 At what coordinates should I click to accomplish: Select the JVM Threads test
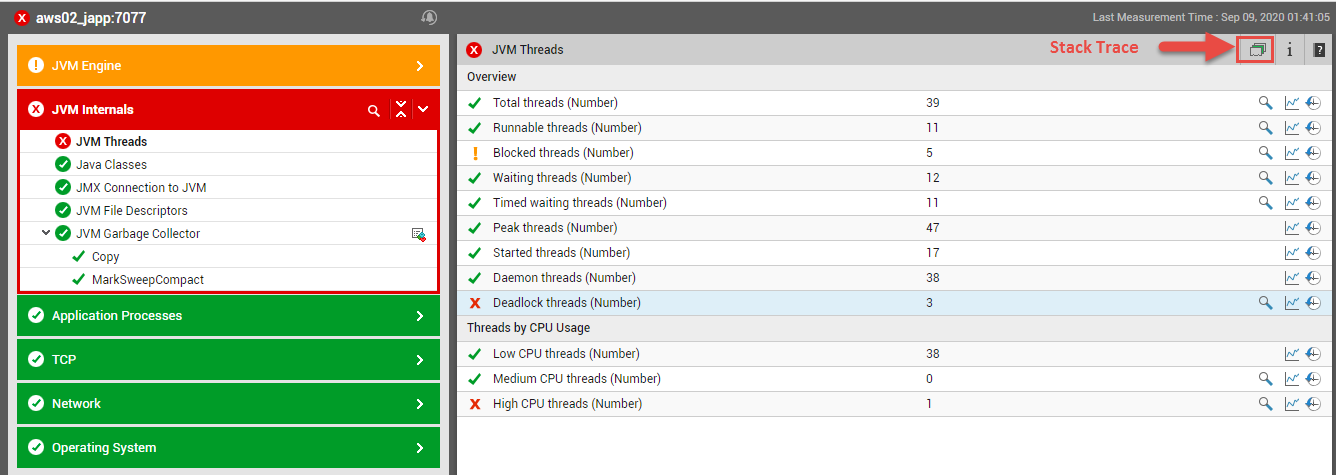click(x=111, y=142)
